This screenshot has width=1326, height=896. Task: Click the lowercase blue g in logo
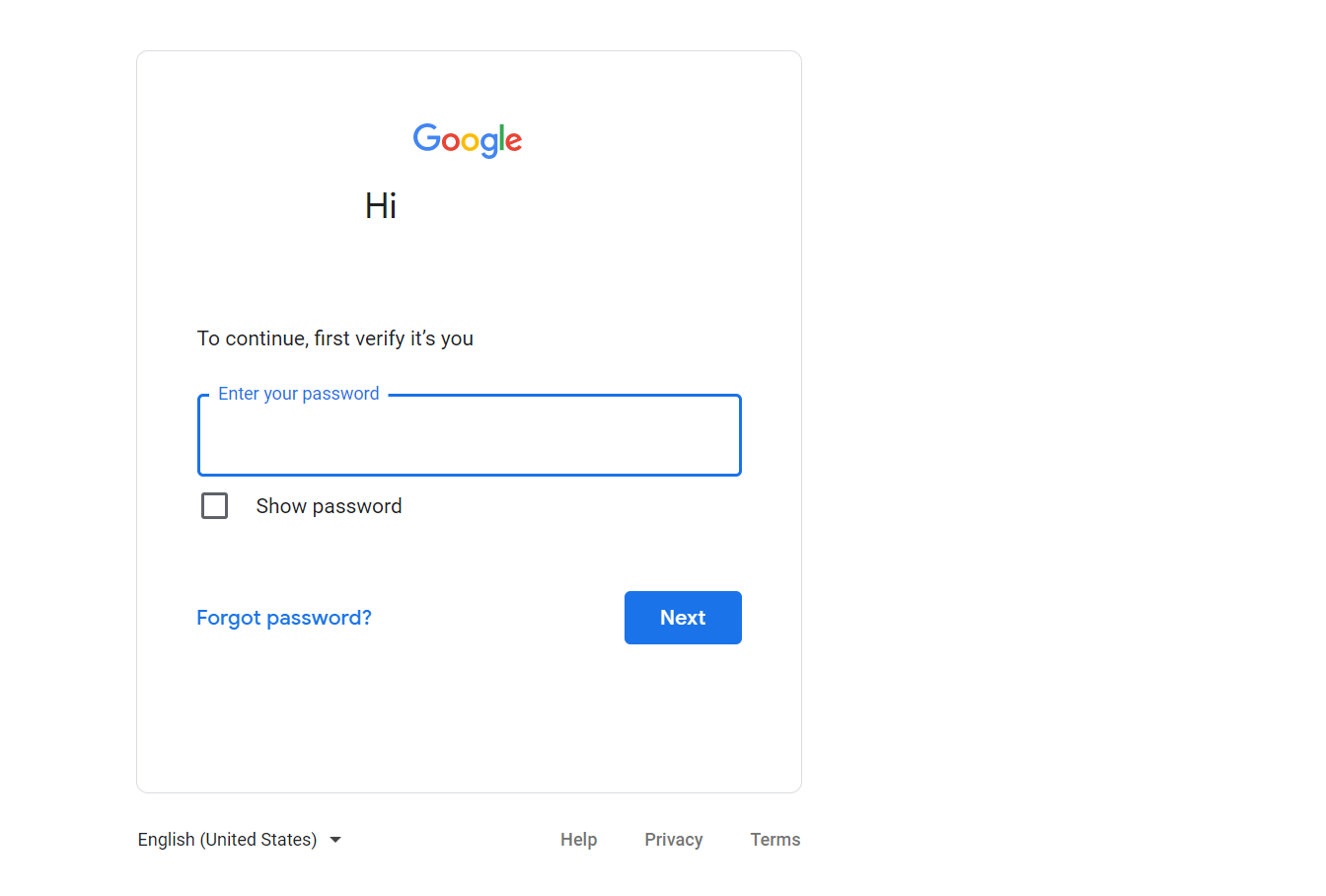[x=488, y=146]
